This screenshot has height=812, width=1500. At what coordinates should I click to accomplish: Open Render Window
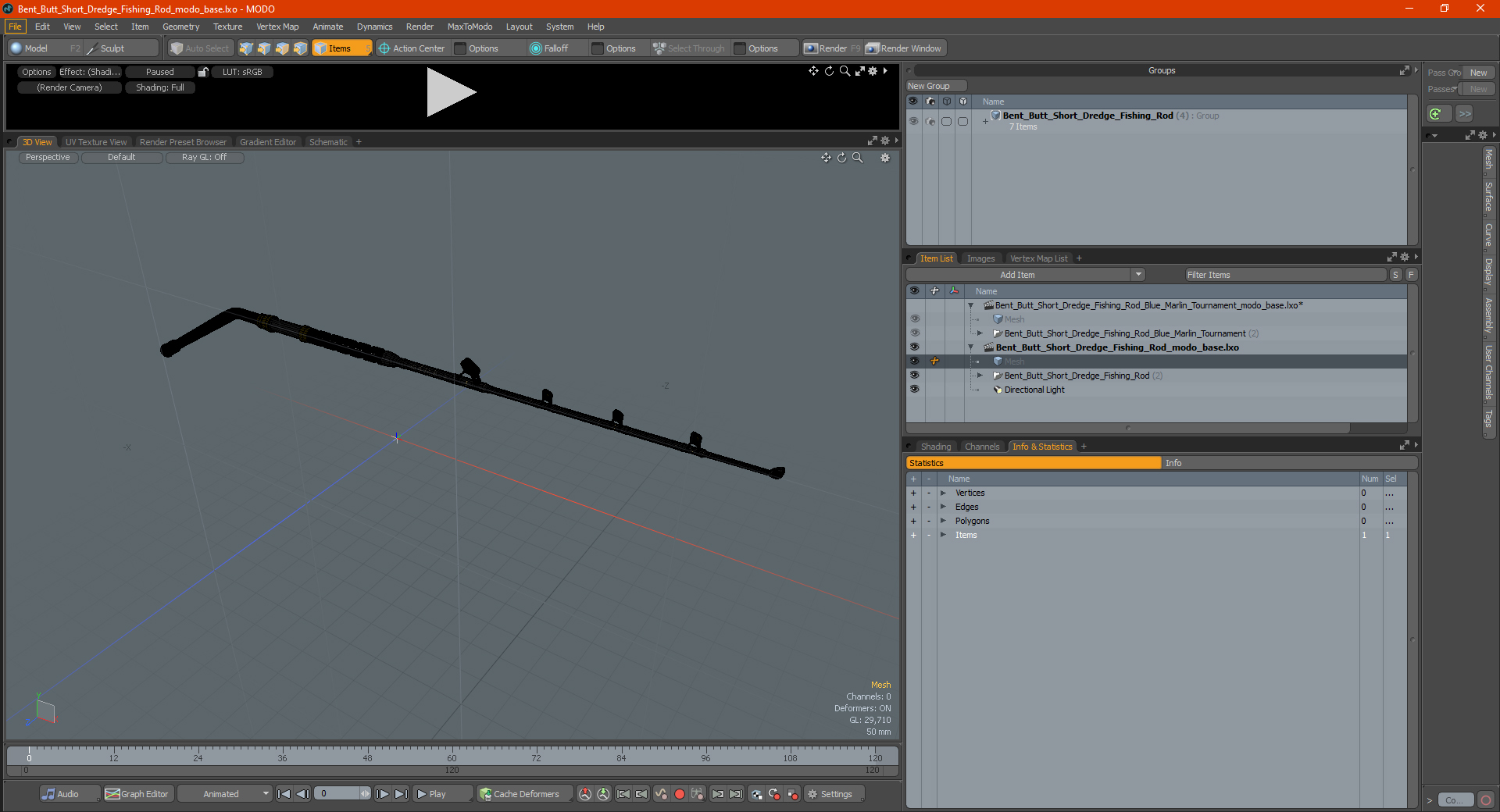click(x=905, y=48)
